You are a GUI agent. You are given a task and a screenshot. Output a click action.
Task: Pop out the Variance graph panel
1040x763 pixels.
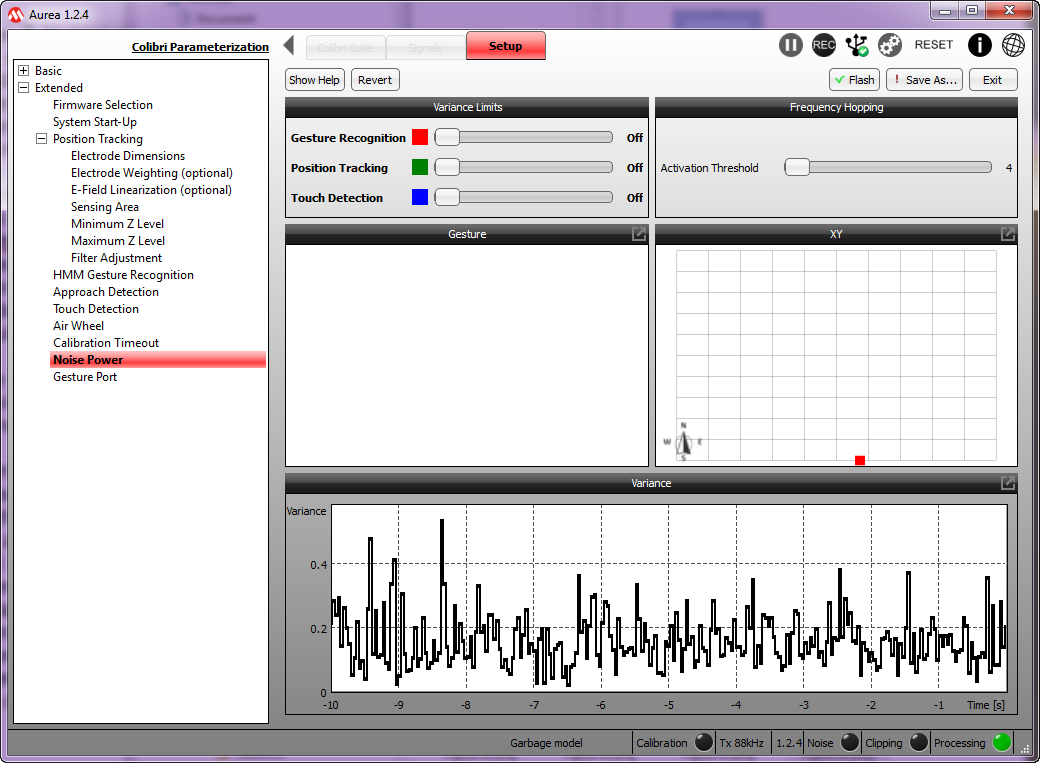pyautogui.click(x=1008, y=483)
